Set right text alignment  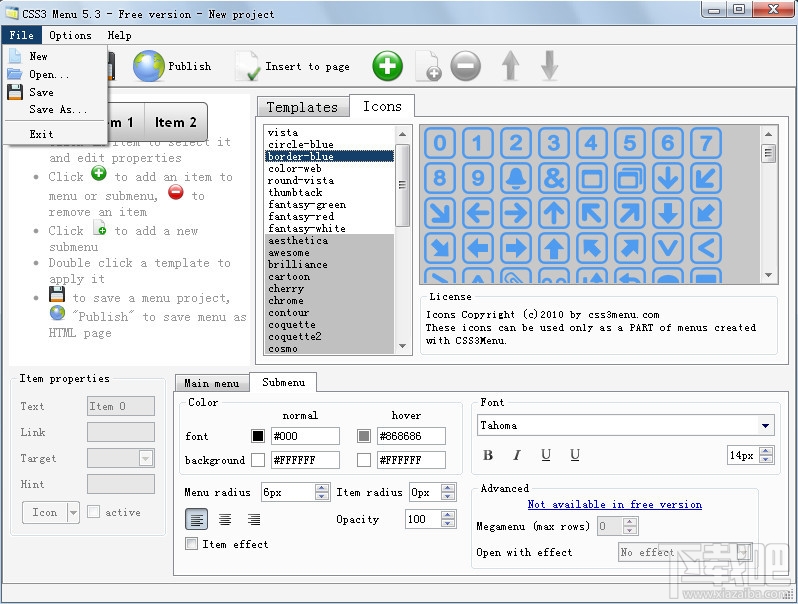click(x=254, y=519)
